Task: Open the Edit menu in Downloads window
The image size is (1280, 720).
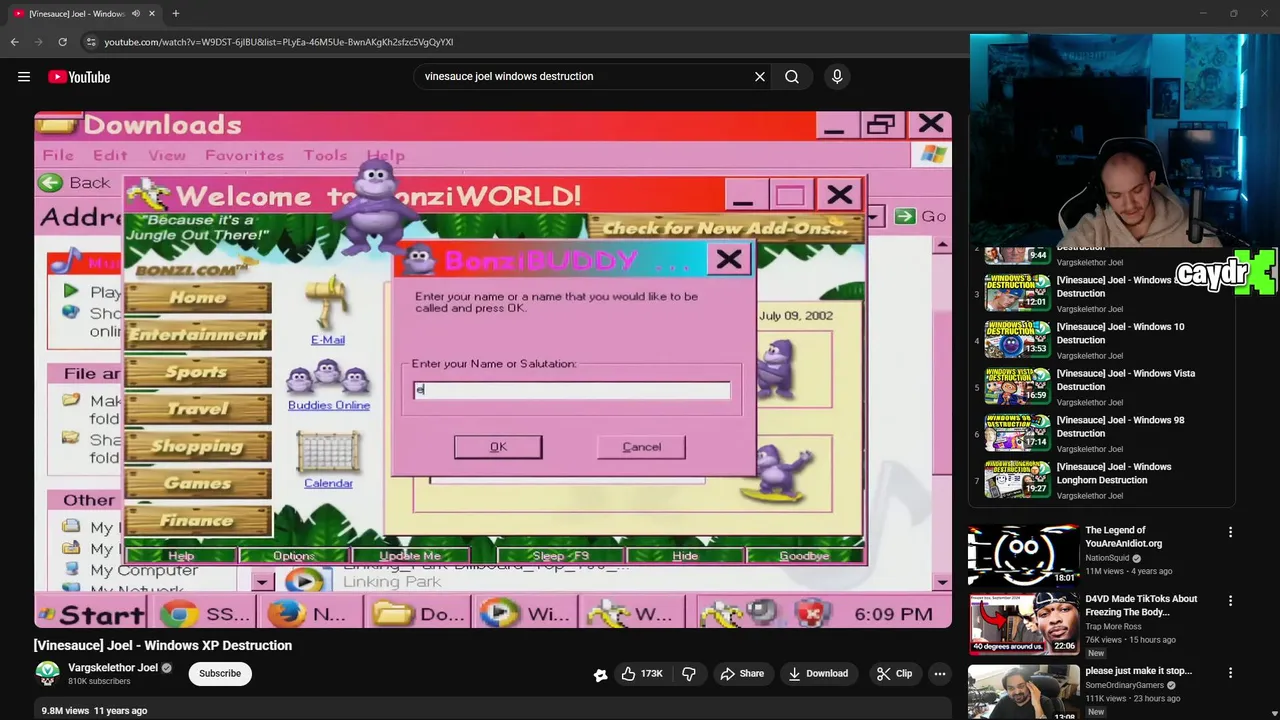Action: click(x=110, y=155)
